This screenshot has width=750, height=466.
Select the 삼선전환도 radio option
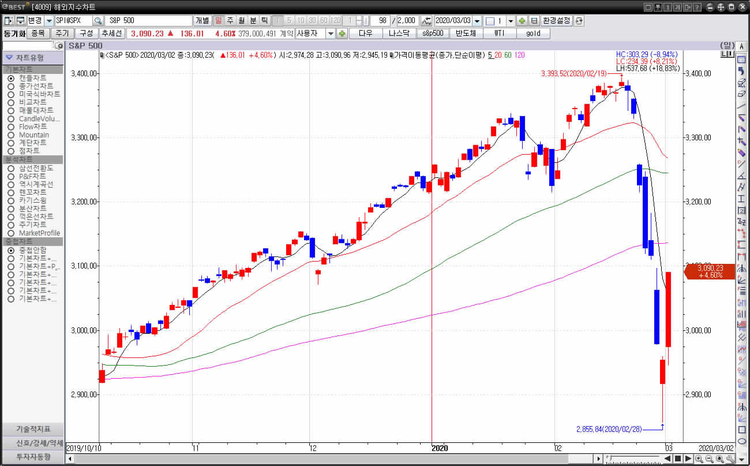click(11, 168)
